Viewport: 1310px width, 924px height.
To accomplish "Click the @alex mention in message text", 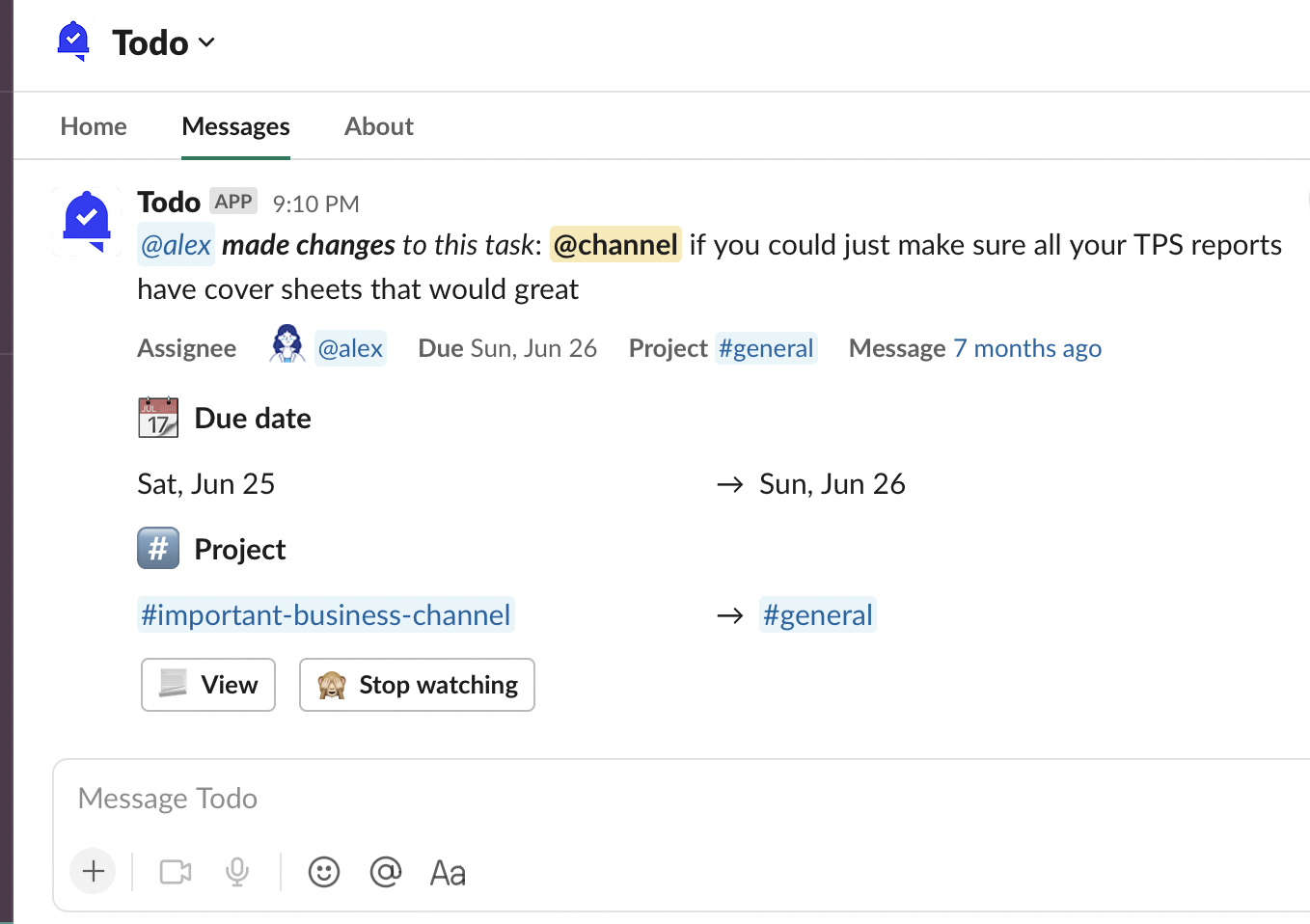I will click(x=176, y=245).
